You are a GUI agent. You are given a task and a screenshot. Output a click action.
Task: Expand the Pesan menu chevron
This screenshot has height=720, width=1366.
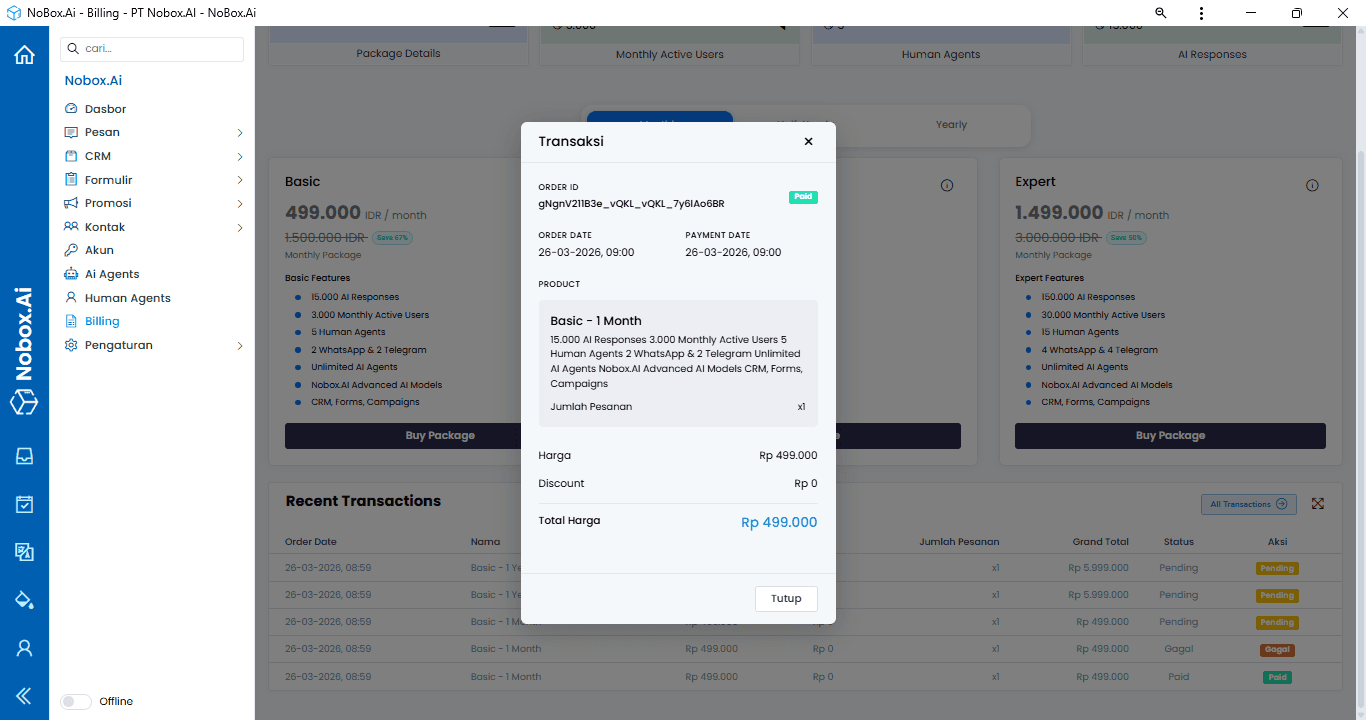240,133
